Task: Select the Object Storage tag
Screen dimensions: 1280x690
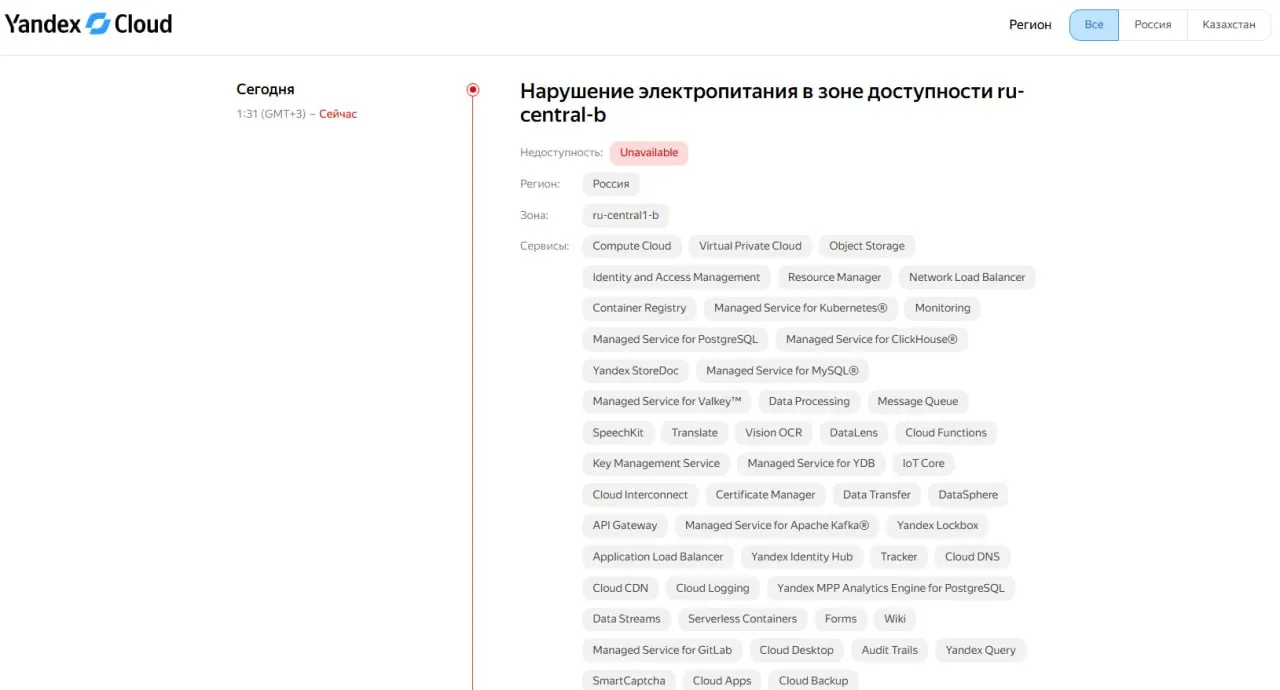Action: 867,246
